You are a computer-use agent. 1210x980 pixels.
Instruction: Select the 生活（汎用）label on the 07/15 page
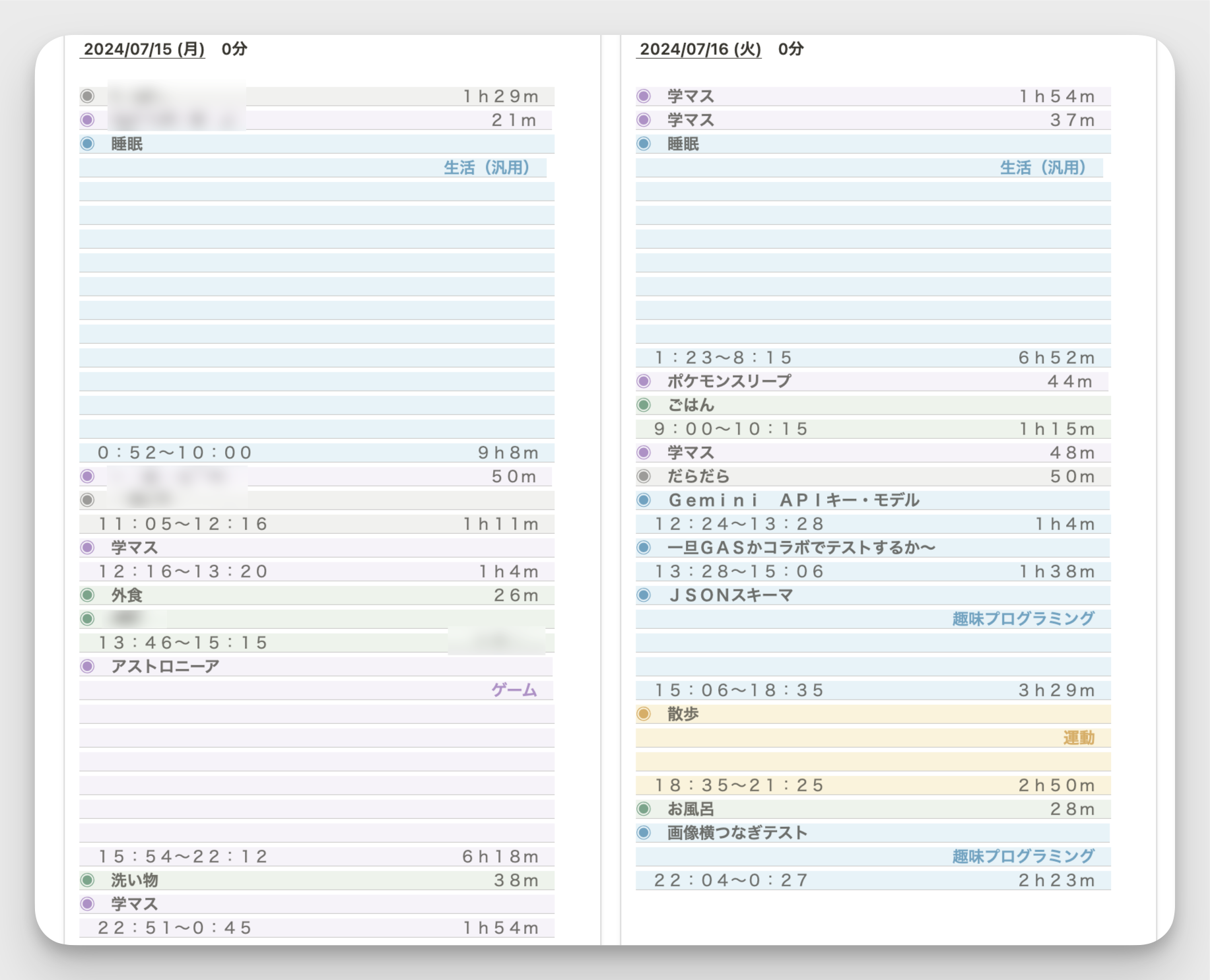pos(487,168)
